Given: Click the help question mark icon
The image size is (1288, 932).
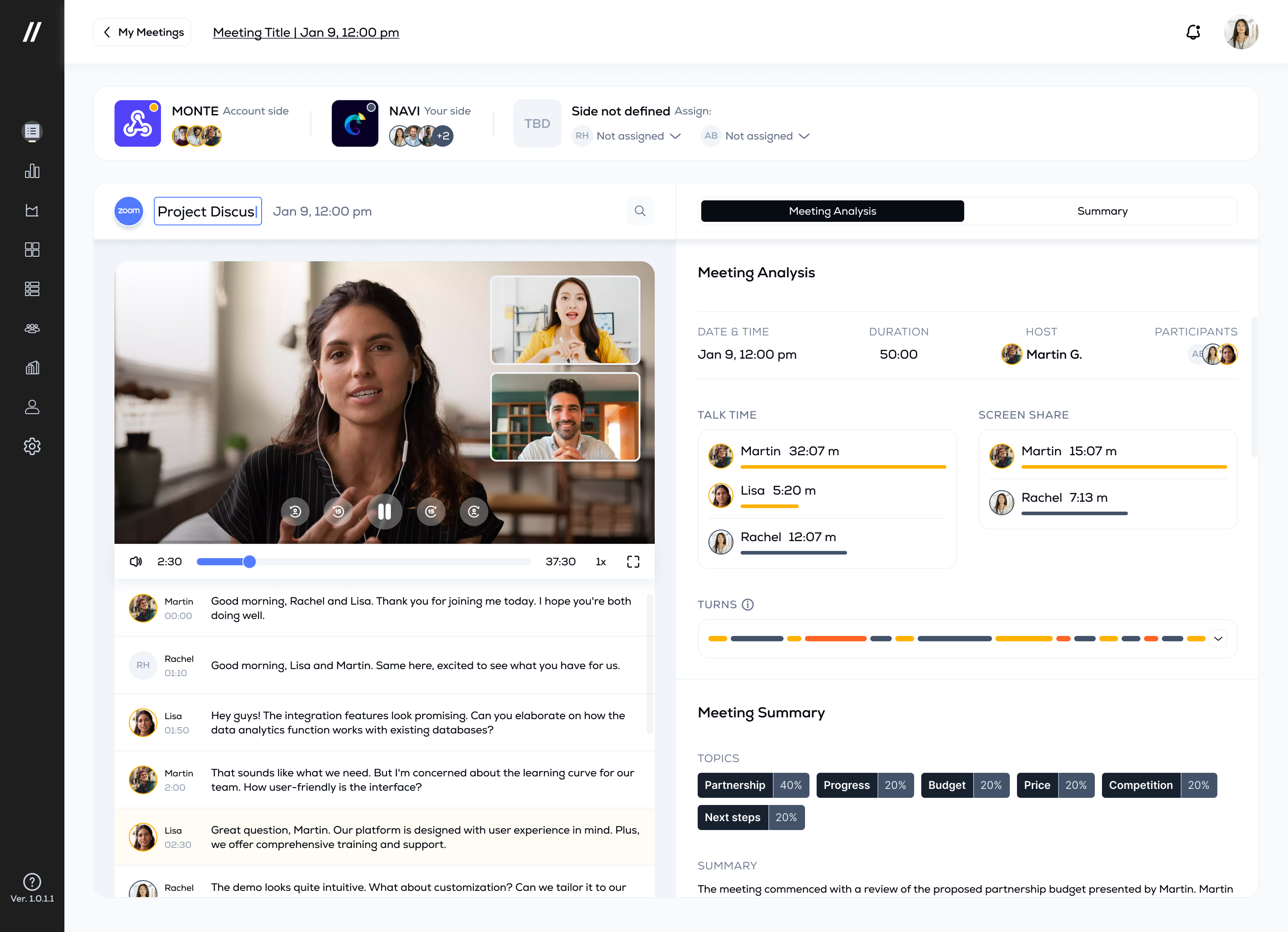Looking at the screenshot, I should 32,881.
